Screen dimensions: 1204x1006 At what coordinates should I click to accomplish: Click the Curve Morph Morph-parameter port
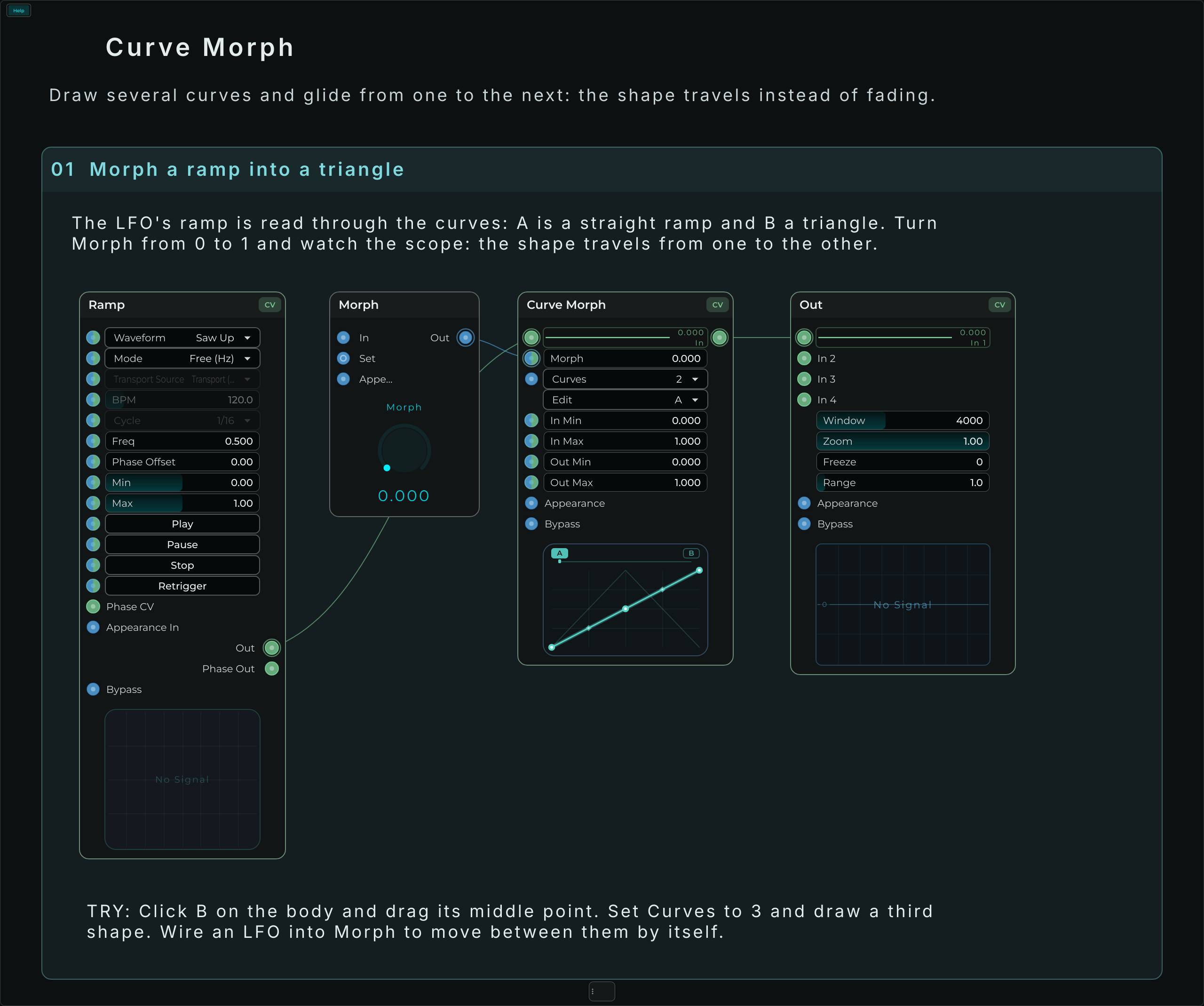tap(531, 358)
